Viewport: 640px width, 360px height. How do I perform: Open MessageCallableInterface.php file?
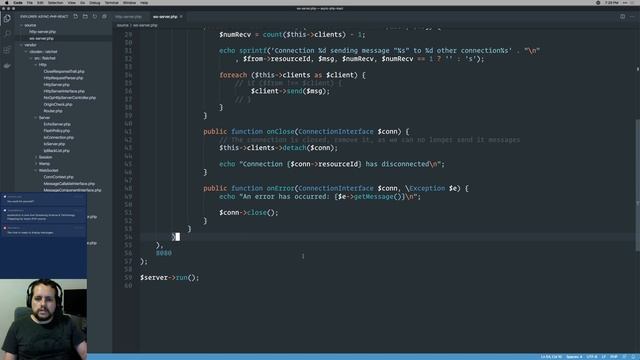click(x=69, y=184)
